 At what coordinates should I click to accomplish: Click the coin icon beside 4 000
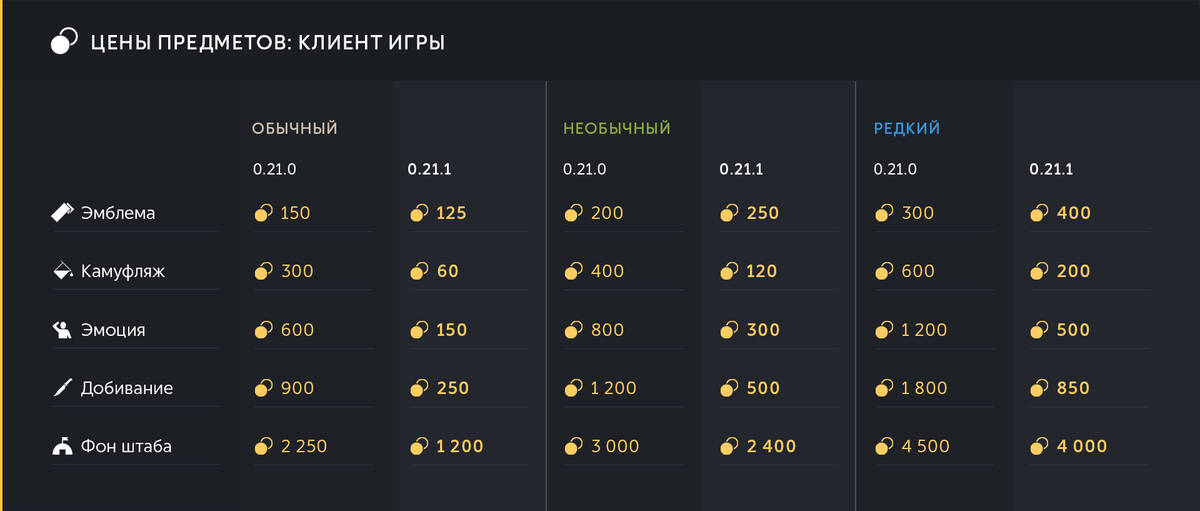click(1039, 446)
